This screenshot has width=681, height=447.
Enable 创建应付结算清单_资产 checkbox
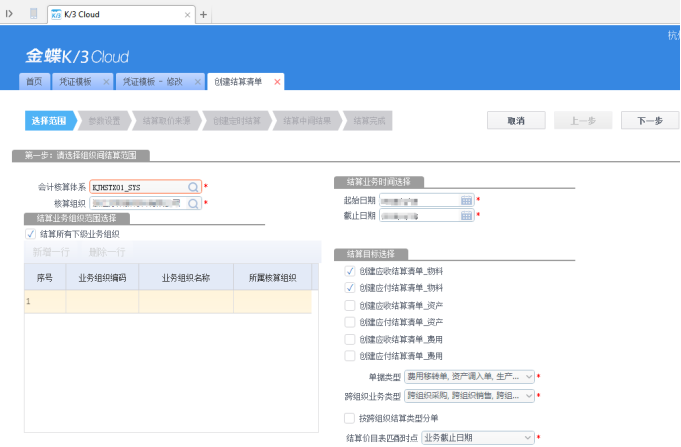(349, 322)
